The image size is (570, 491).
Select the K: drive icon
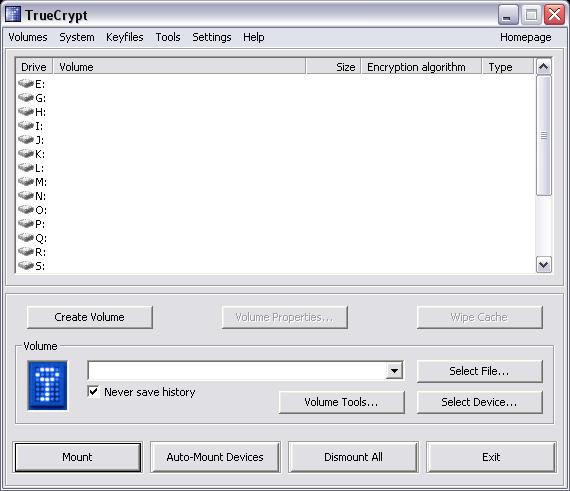pos(26,153)
